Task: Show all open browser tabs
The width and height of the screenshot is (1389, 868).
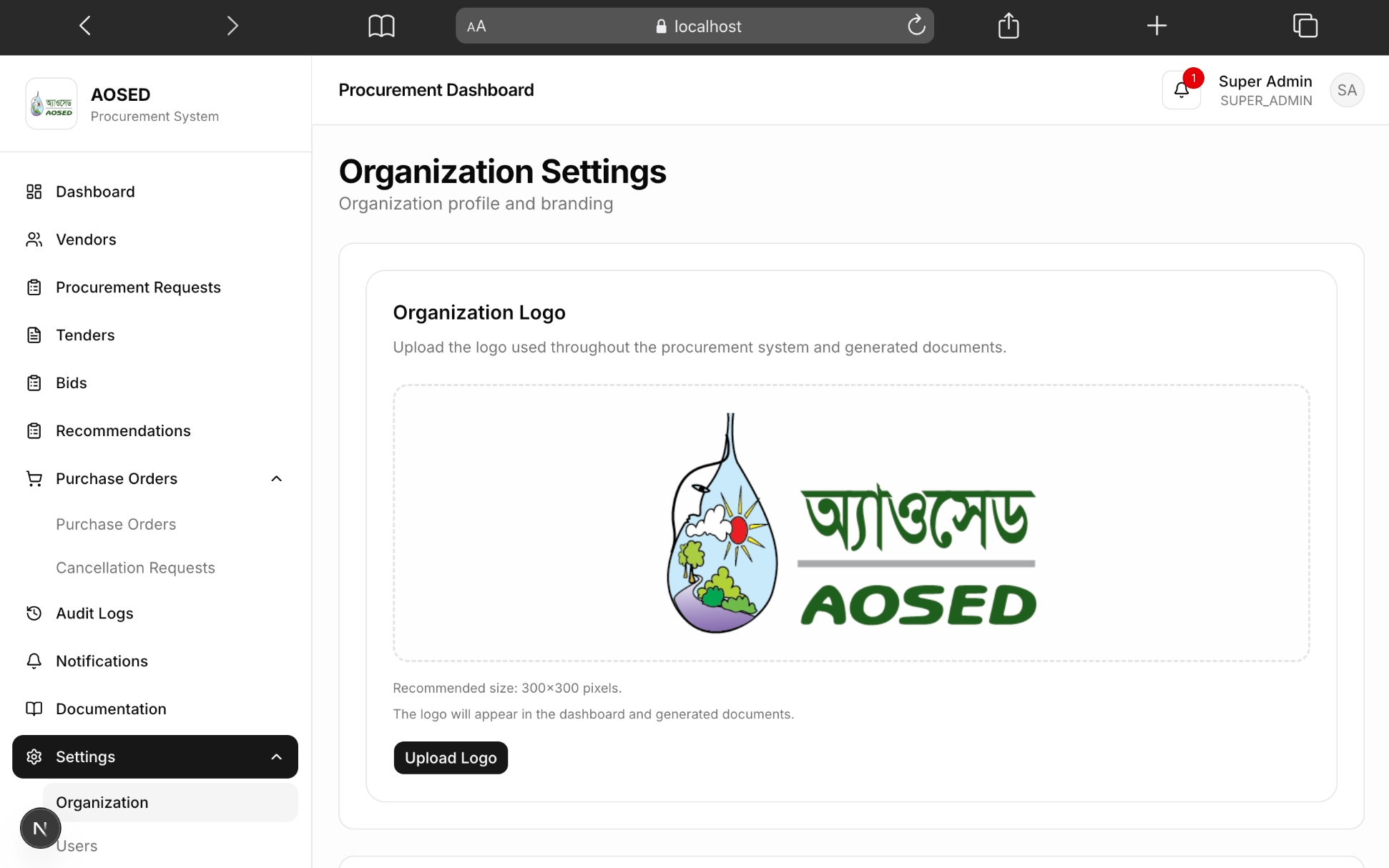Action: 1305,26
